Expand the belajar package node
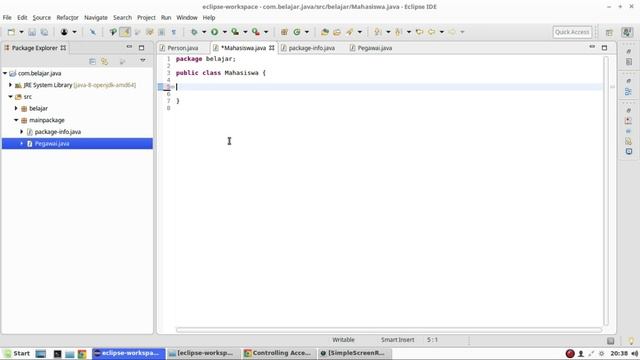The height and width of the screenshot is (360, 640). [x=16, y=108]
